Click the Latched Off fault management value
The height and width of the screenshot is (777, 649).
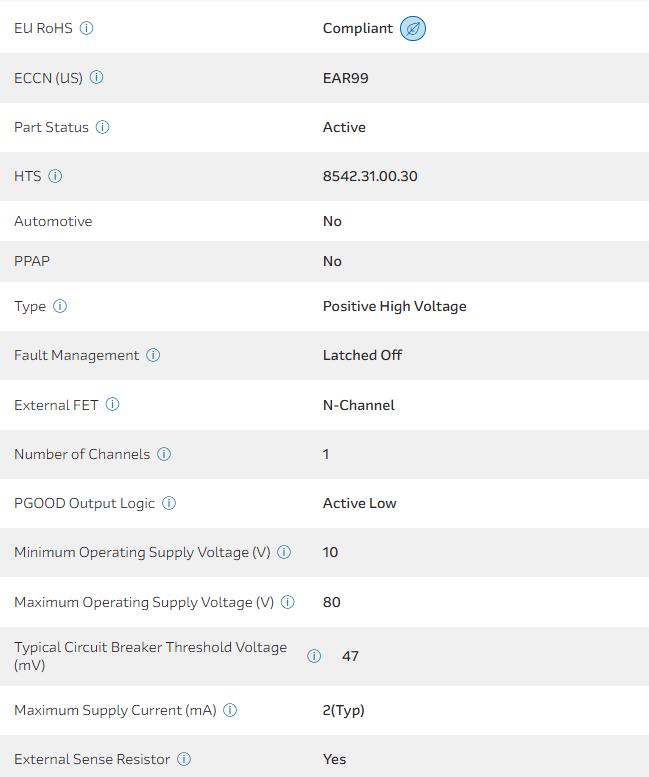pyautogui.click(x=362, y=355)
